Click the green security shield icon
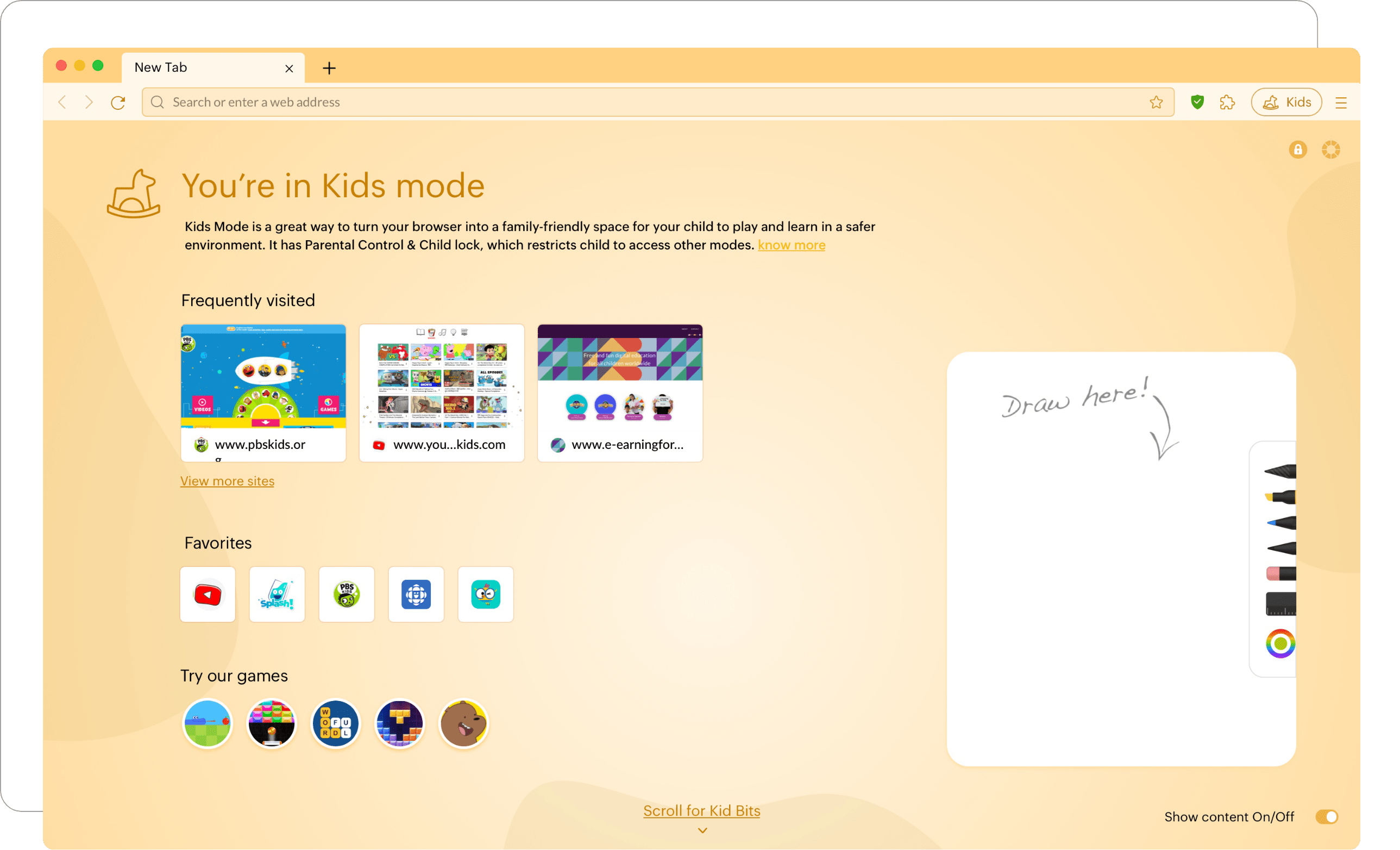The width and height of the screenshot is (1400, 850). pyautogui.click(x=1197, y=102)
